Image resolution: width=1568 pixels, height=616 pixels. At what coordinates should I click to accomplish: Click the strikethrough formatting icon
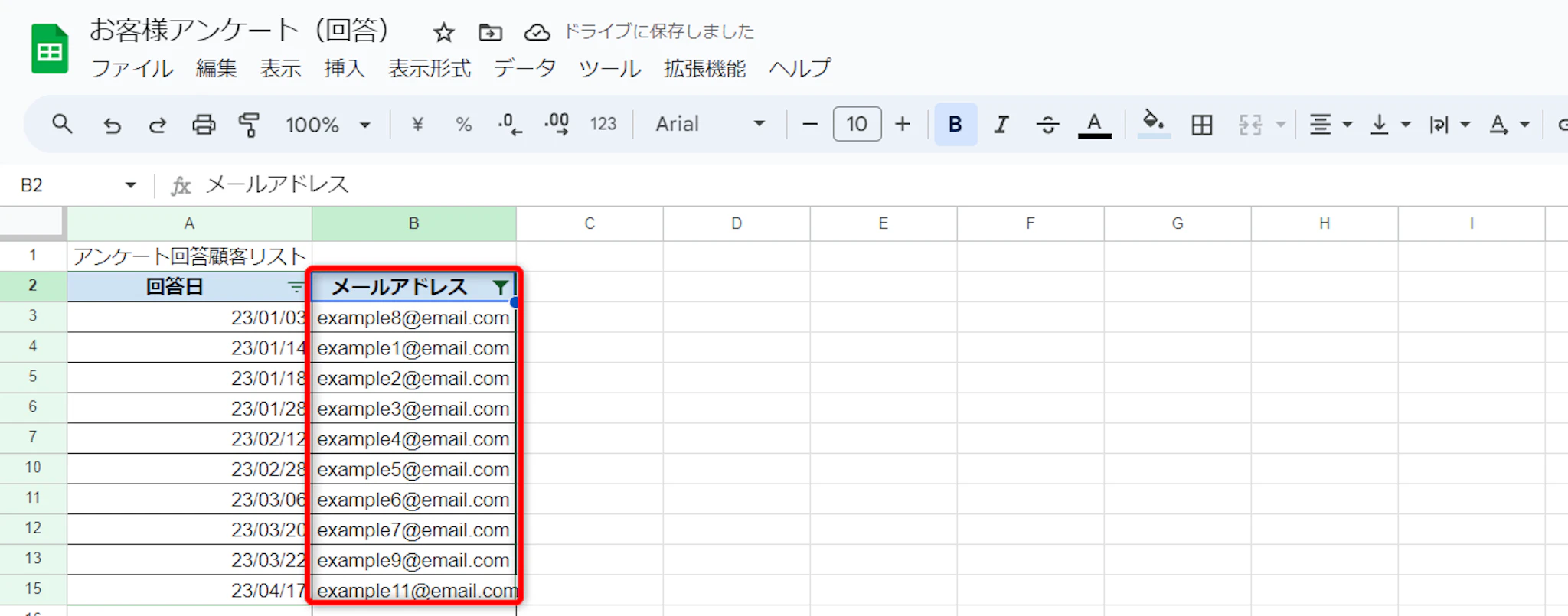[1047, 125]
